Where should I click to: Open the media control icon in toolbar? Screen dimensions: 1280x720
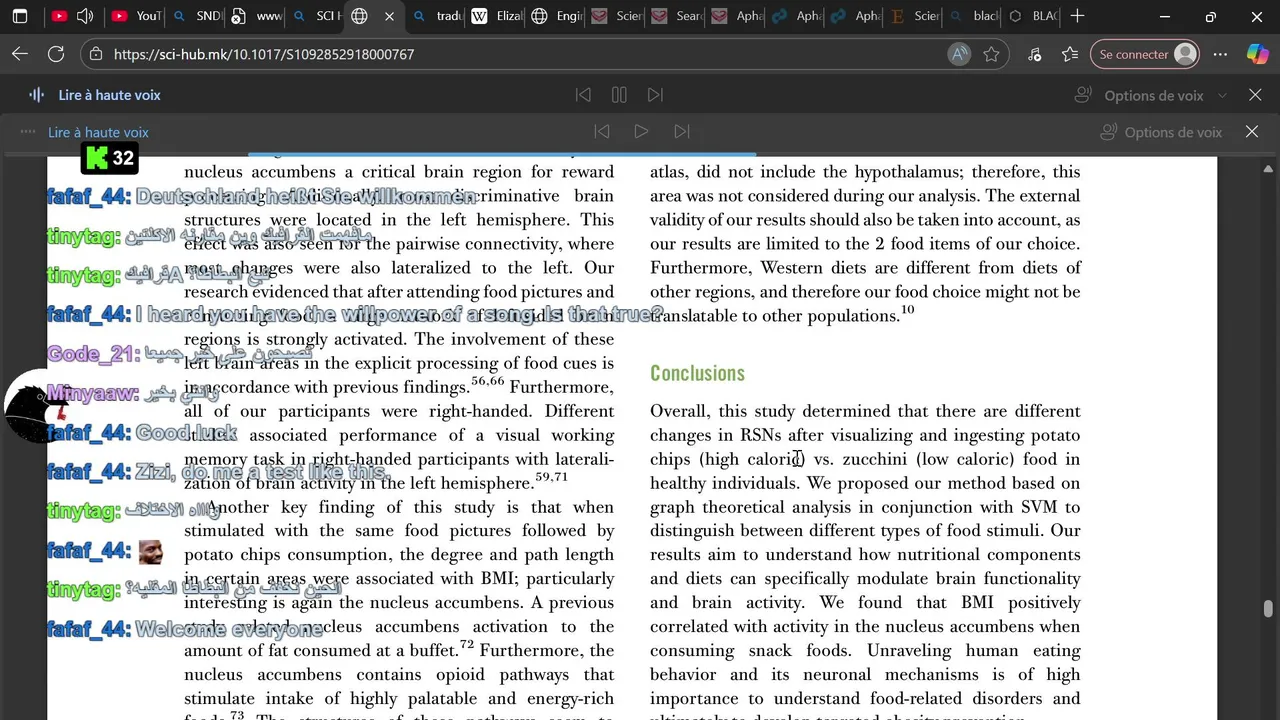click(x=1034, y=54)
